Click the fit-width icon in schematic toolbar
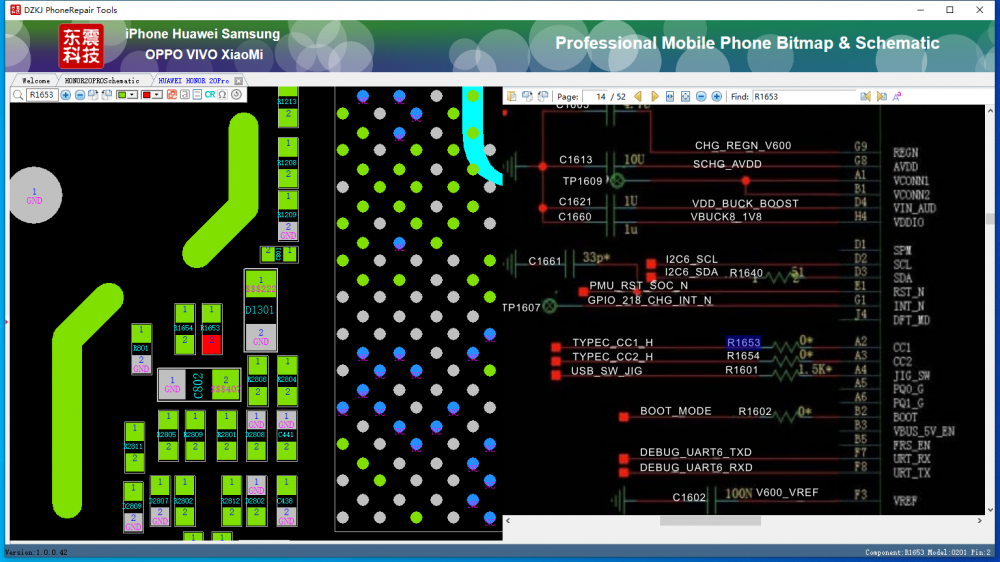Image resolution: width=1000 pixels, height=562 pixels. click(x=670, y=96)
